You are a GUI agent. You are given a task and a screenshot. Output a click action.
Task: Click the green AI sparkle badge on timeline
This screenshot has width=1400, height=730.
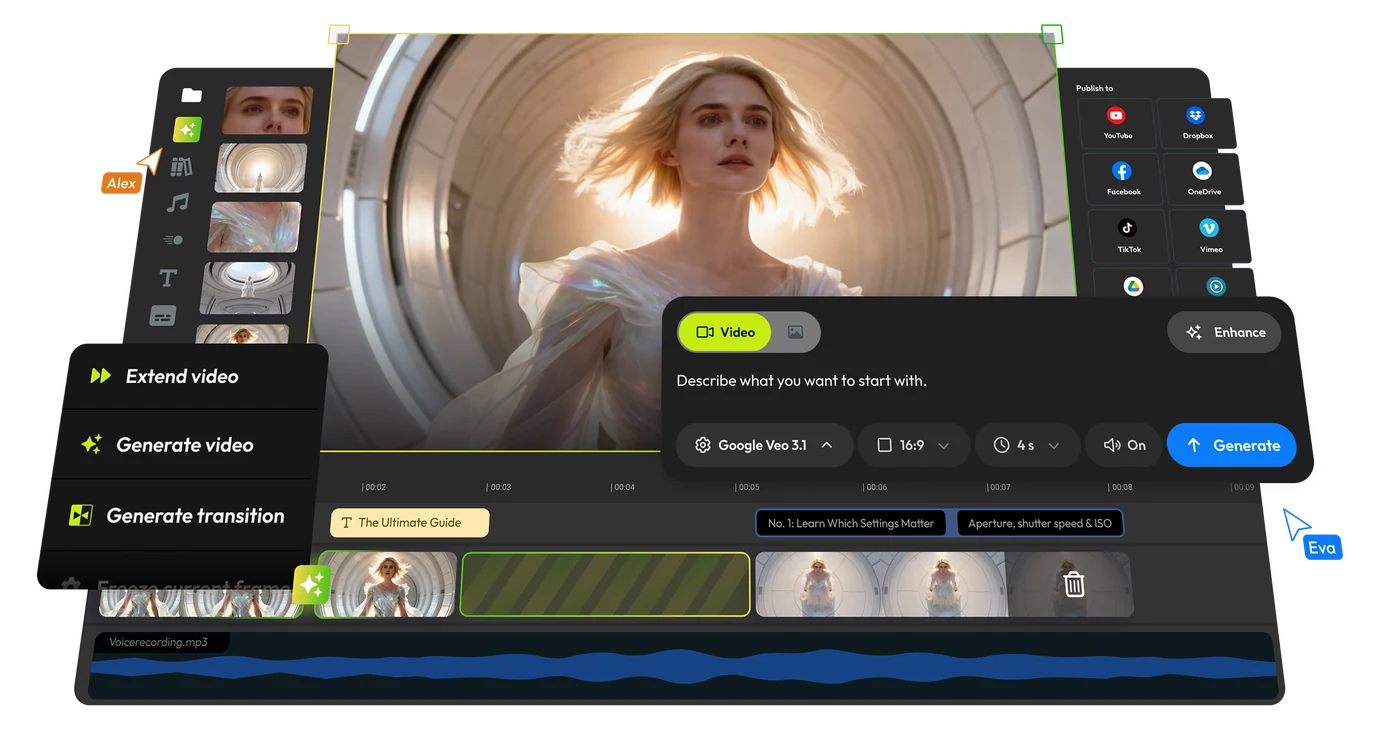(312, 585)
